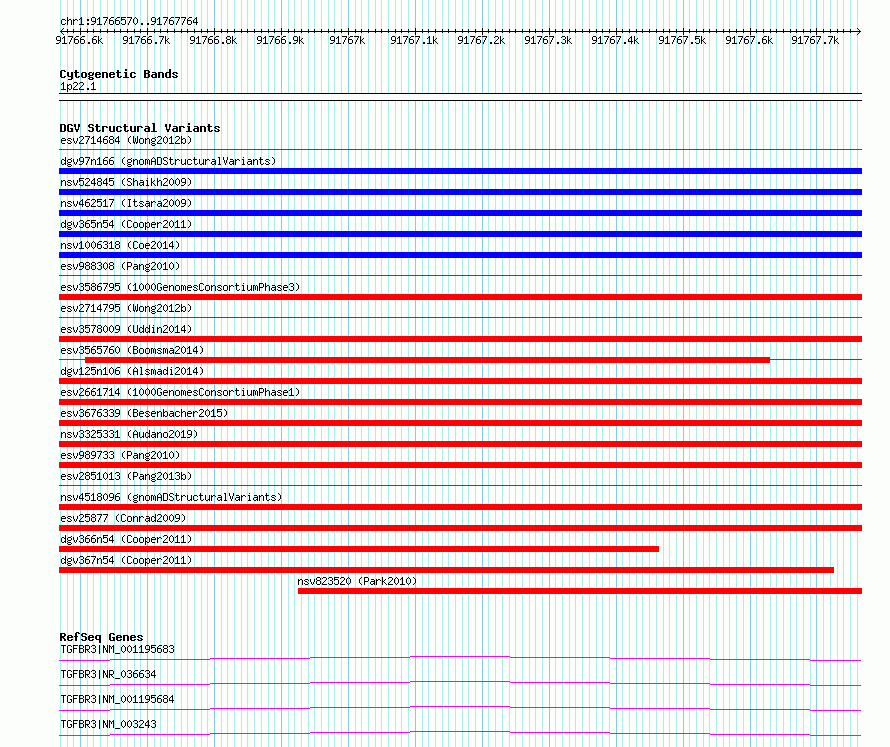890x747 pixels.
Task: Click the blue bar under dgv97n166
Action: tap(460, 171)
